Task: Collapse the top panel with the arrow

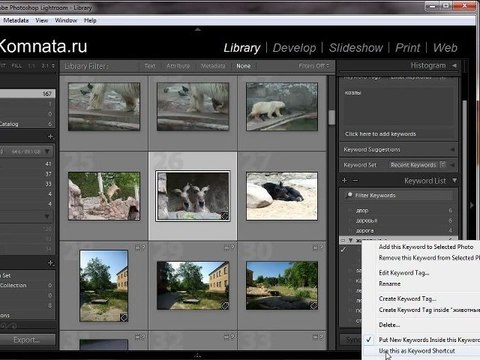Action: (198, 30)
